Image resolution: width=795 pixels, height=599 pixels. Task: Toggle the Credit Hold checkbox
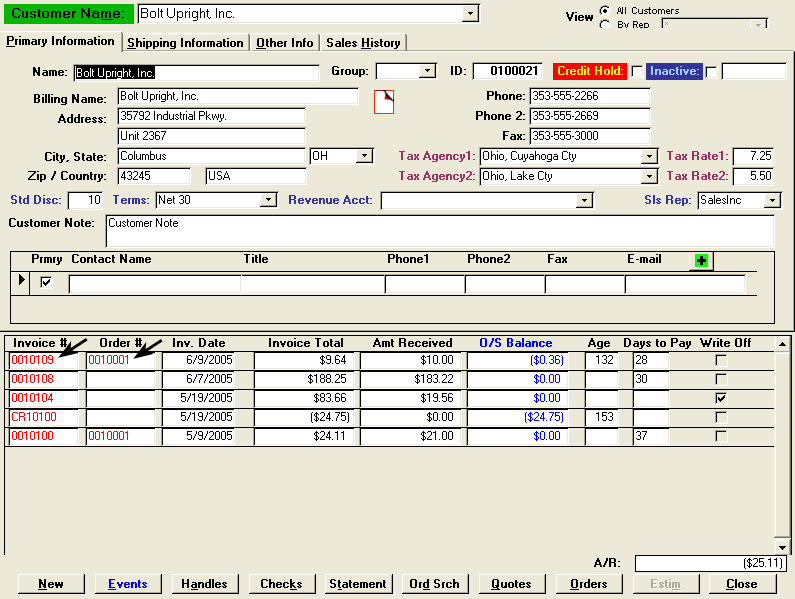[637, 71]
